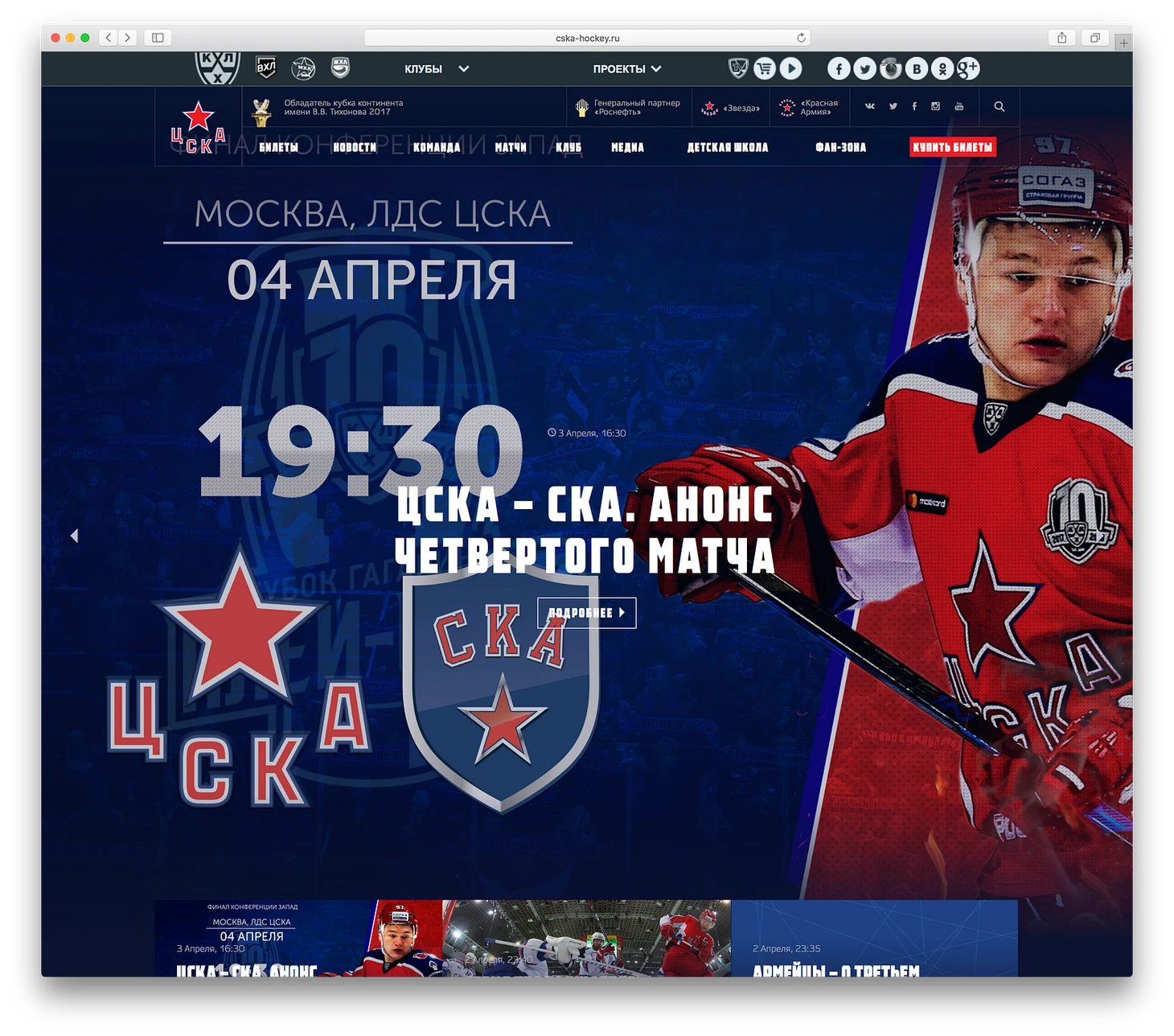Open the ЦСКА – СКА анонс headline
The height and width of the screenshot is (1036, 1174).
585,529
